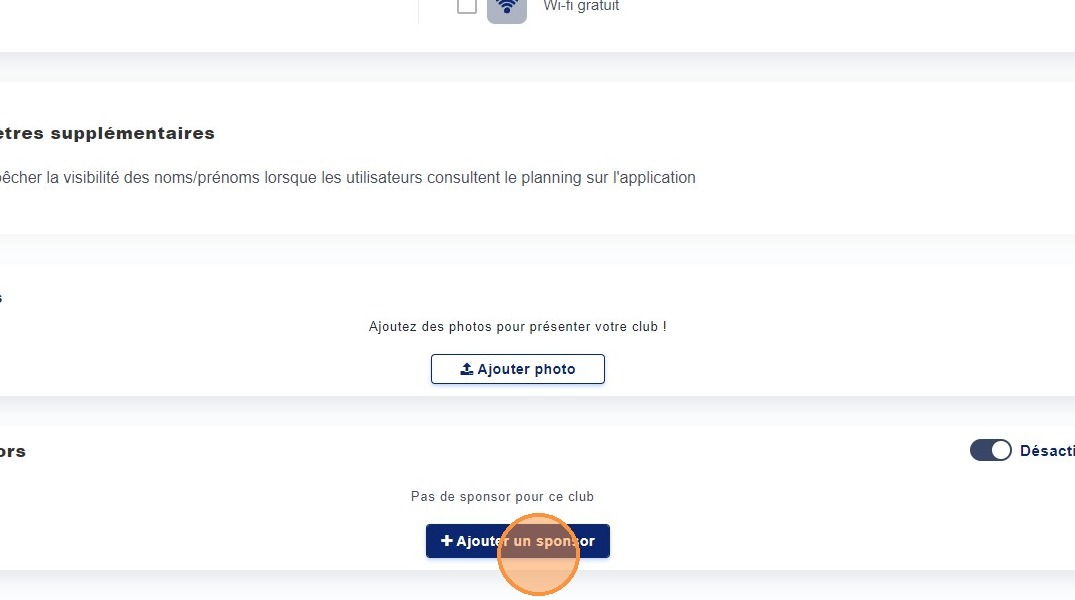This screenshot has height=600, width=1075.
Task: Toggle the sponsors activation switch
Action: (x=991, y=451)
